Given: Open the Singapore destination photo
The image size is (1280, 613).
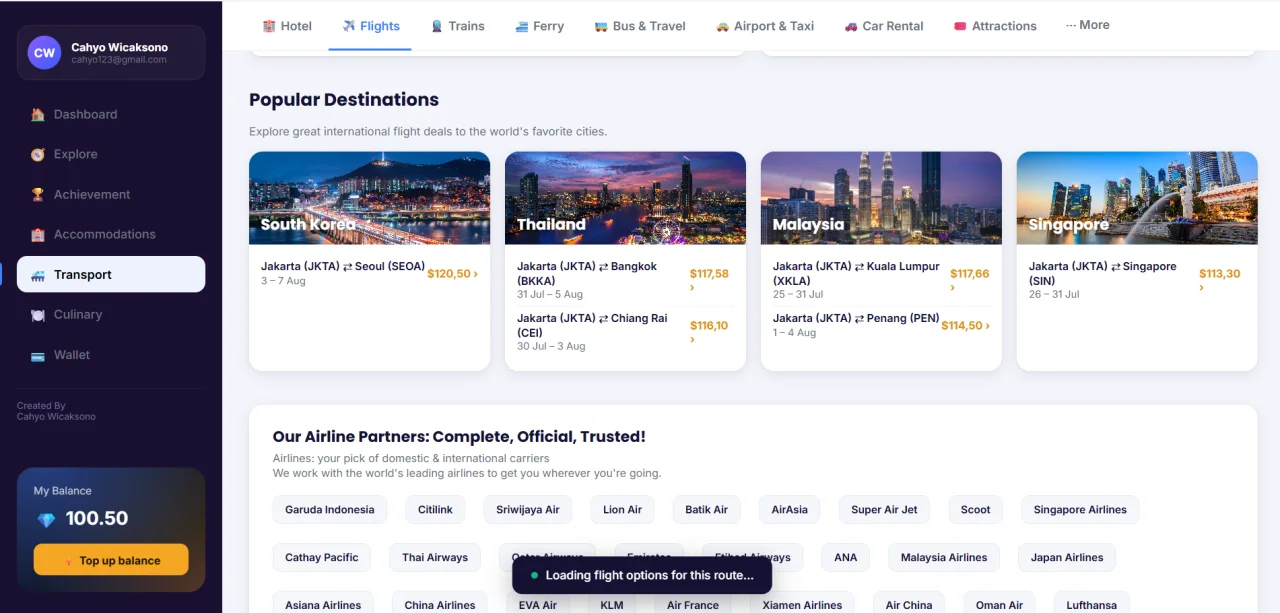Looking at the screenshot, I should coord(1137,198).
